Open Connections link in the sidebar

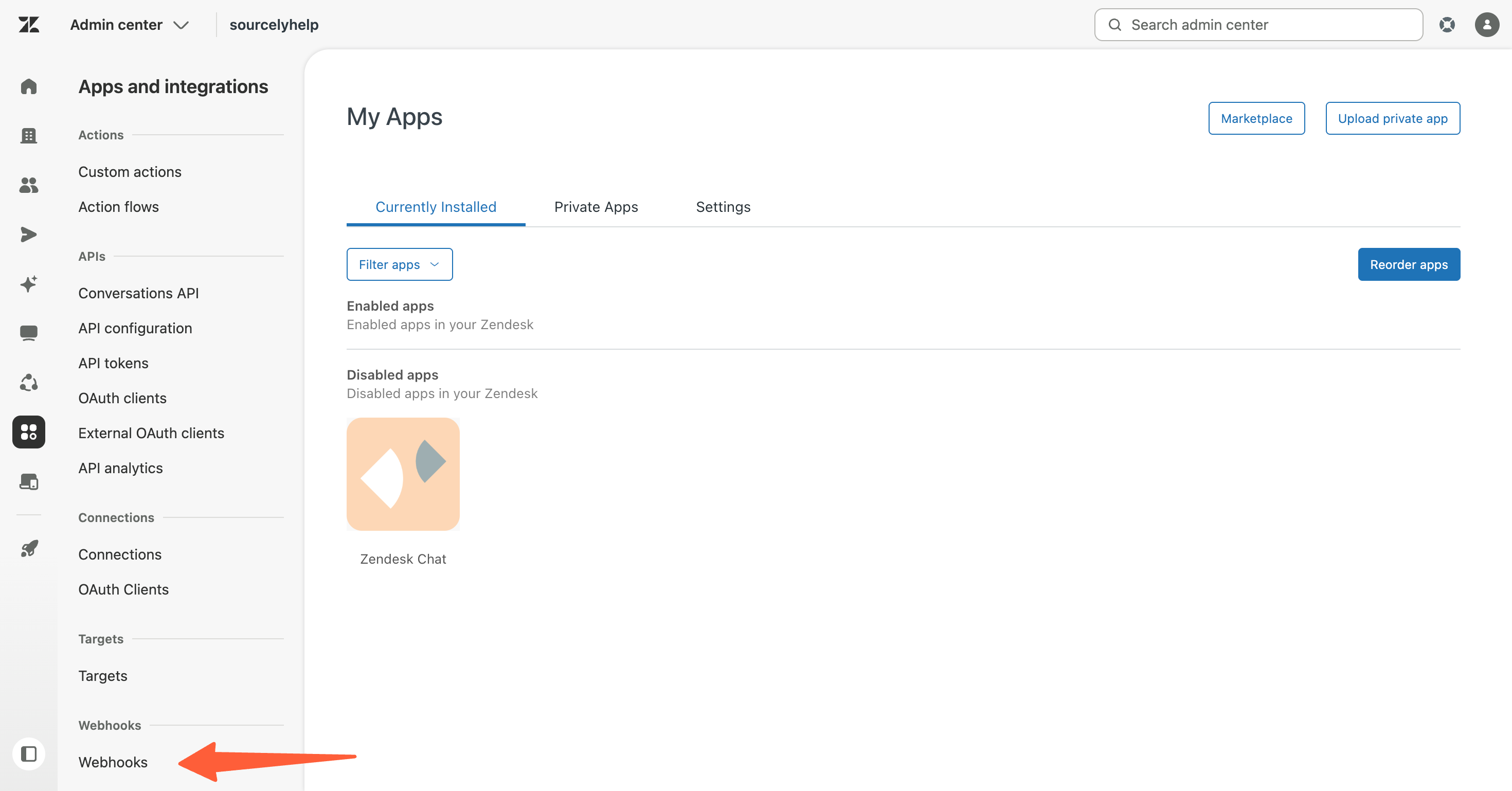coord(120,554)
